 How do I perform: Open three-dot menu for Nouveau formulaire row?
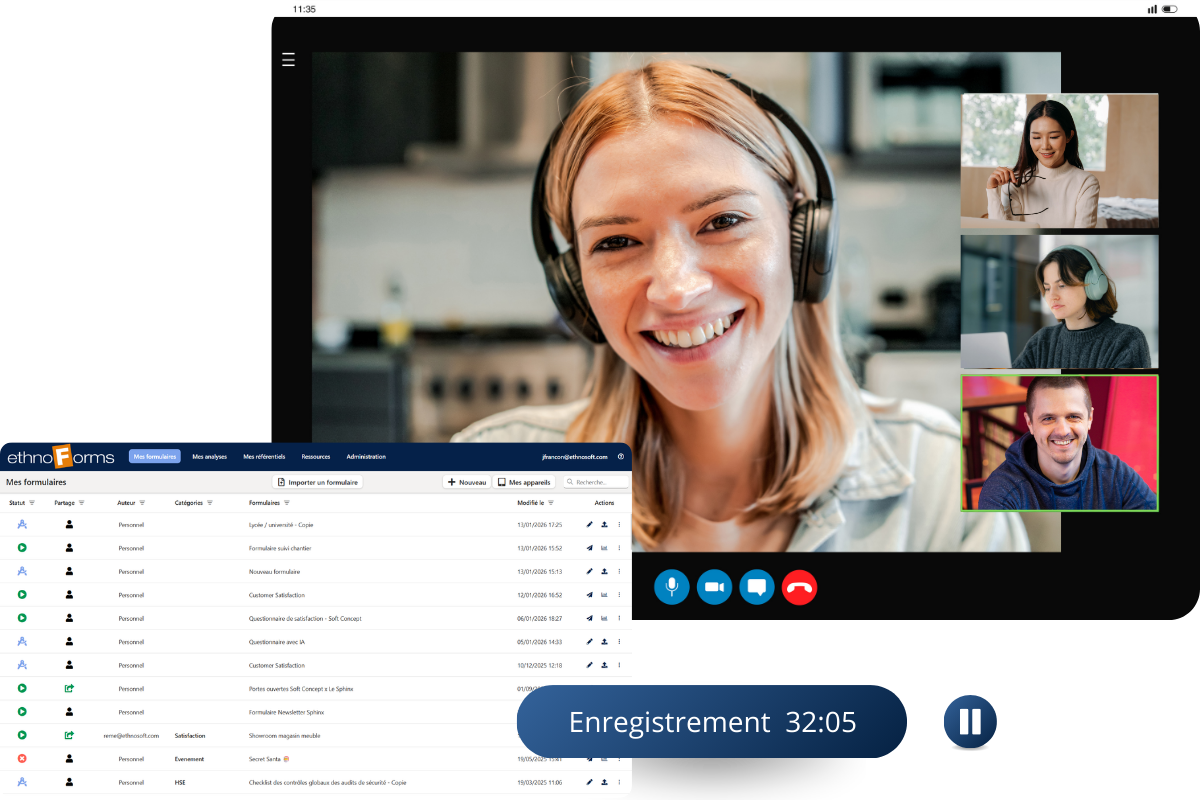[619, 572]
